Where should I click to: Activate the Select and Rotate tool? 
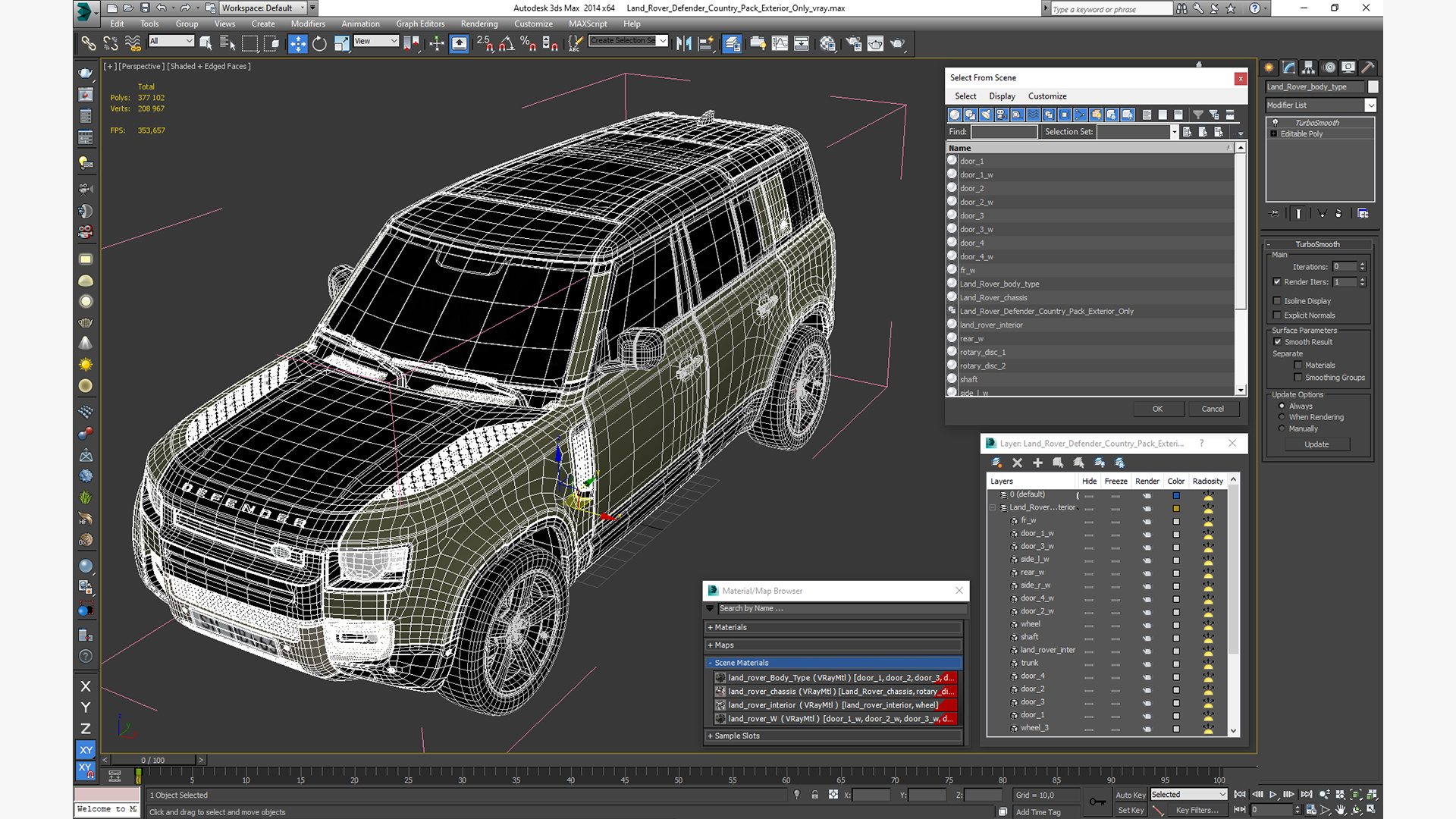coord(319,43)
